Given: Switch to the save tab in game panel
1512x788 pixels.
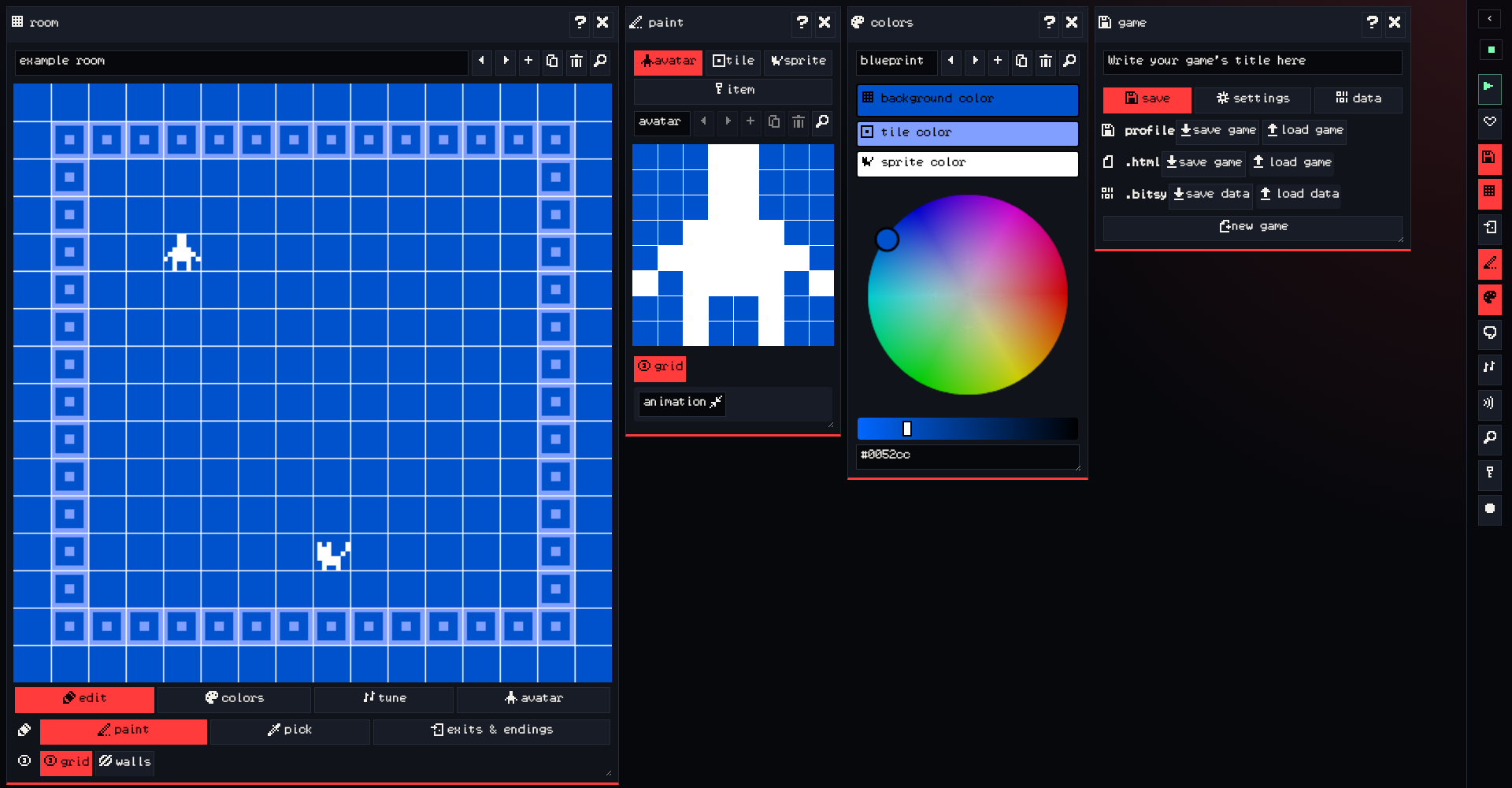Looking at the screenshot, I should coord(1147,99).
